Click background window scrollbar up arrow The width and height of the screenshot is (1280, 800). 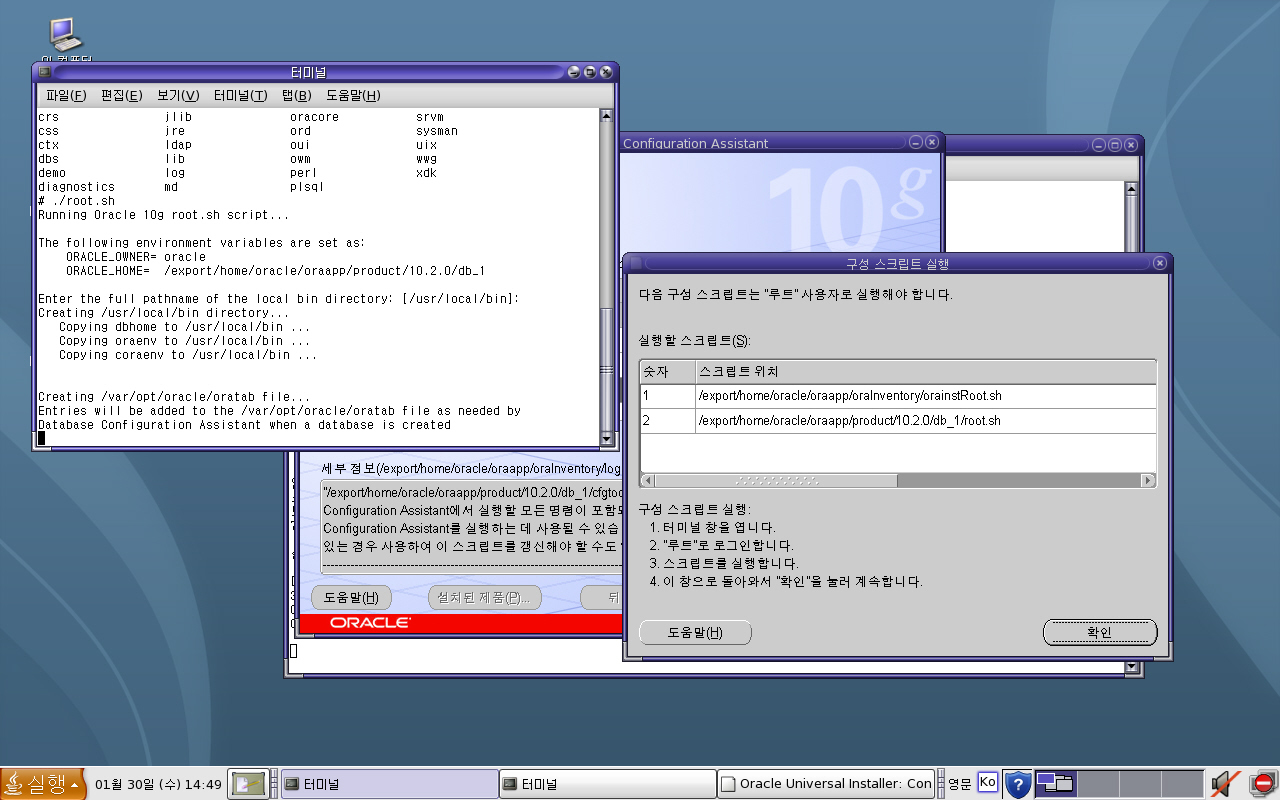pos(1131,188)
